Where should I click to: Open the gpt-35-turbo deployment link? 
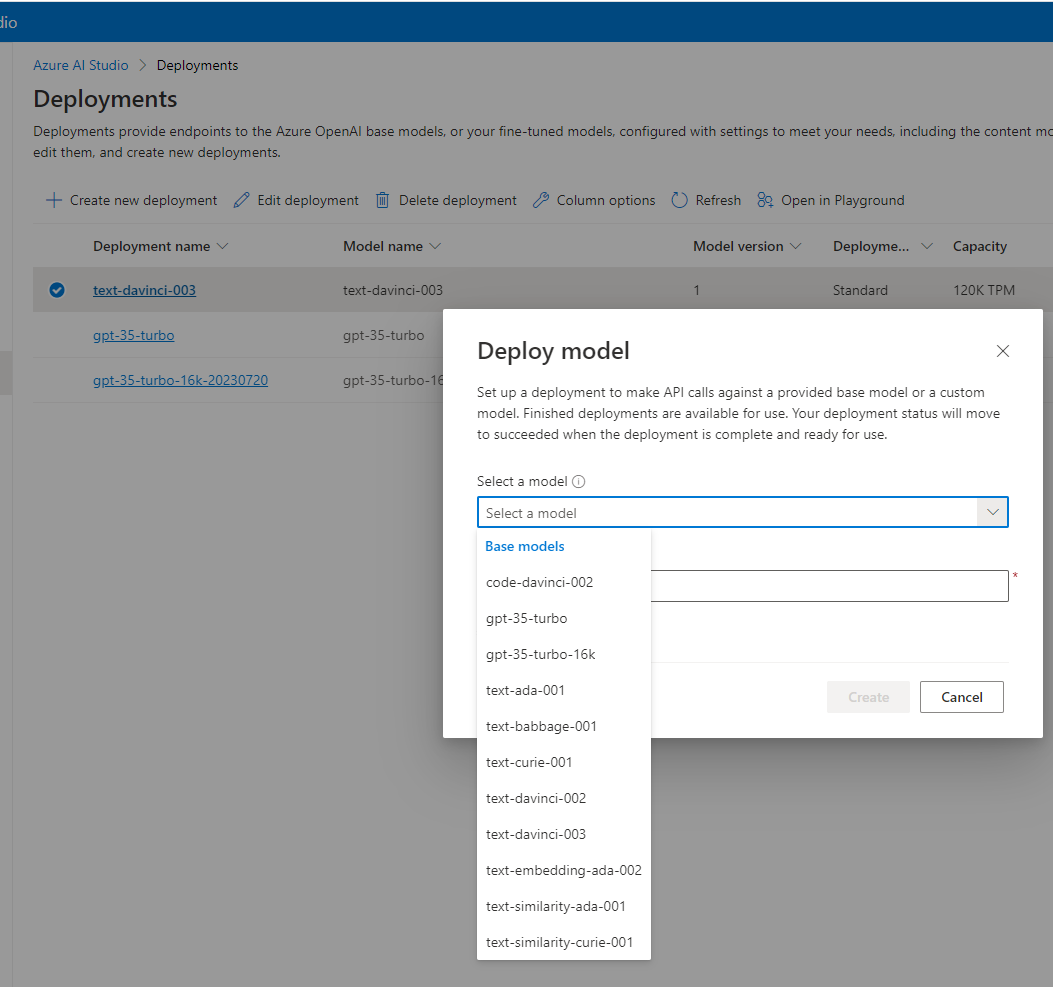(134, 335)
